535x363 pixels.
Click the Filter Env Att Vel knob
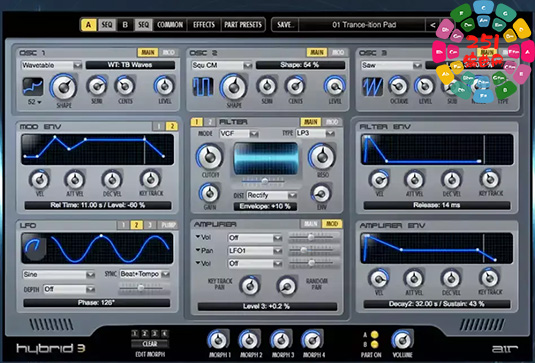[414, 179]
